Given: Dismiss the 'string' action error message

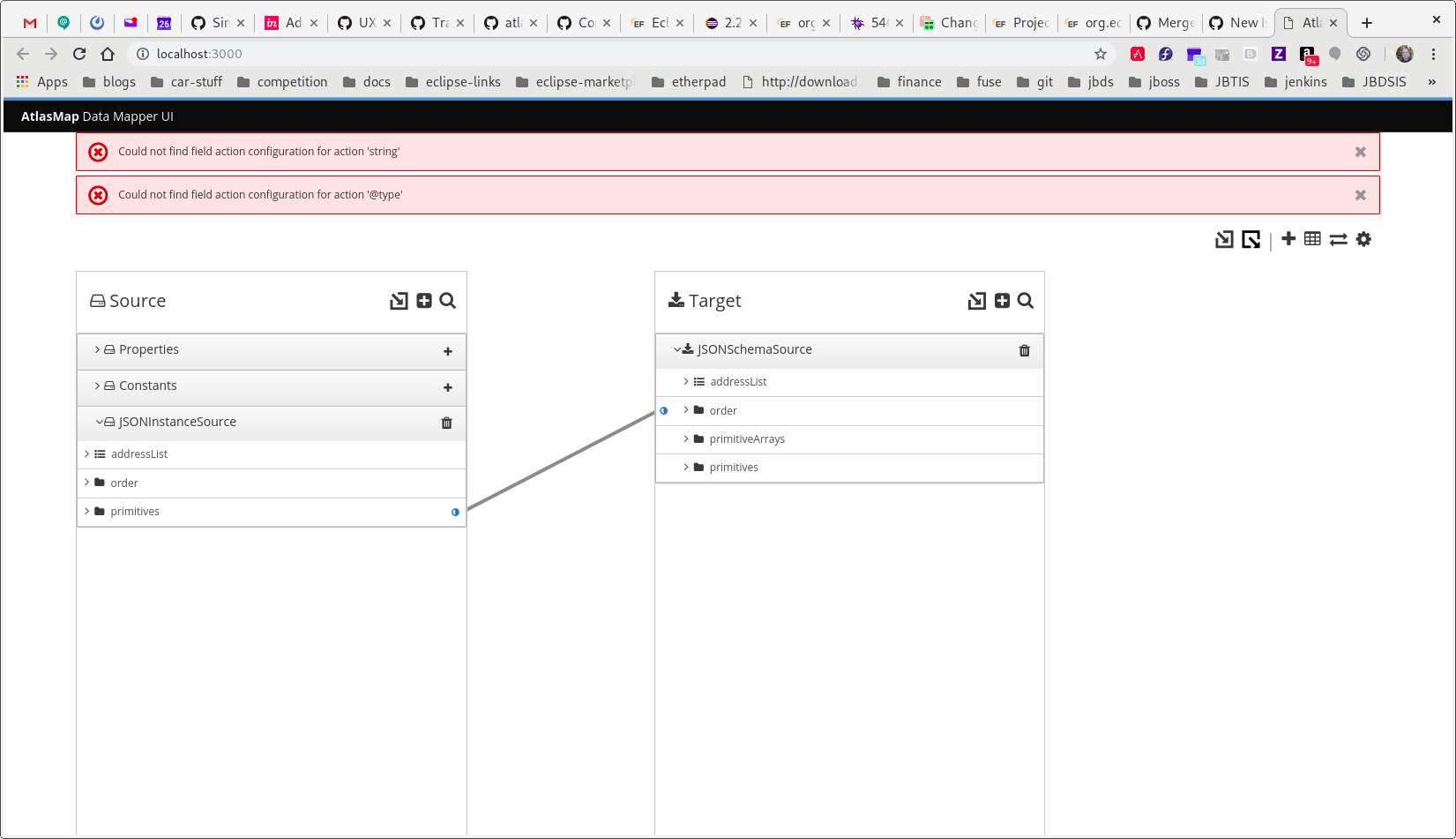Looking at the screenshot, I should click(1359, 151).
